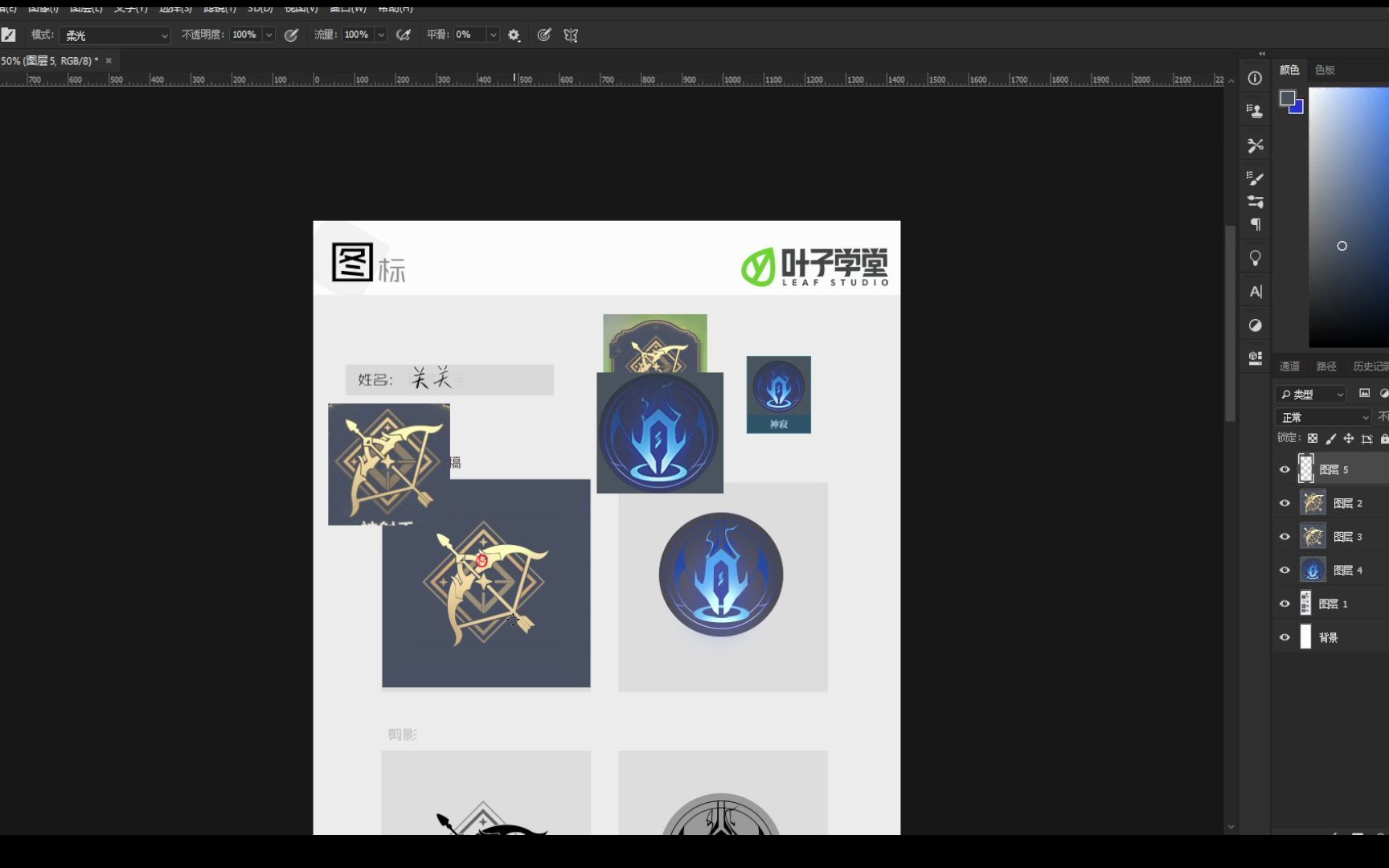The image size is (1389, 868).
Task: Open smoothing options gear
Action: (514, 35)
